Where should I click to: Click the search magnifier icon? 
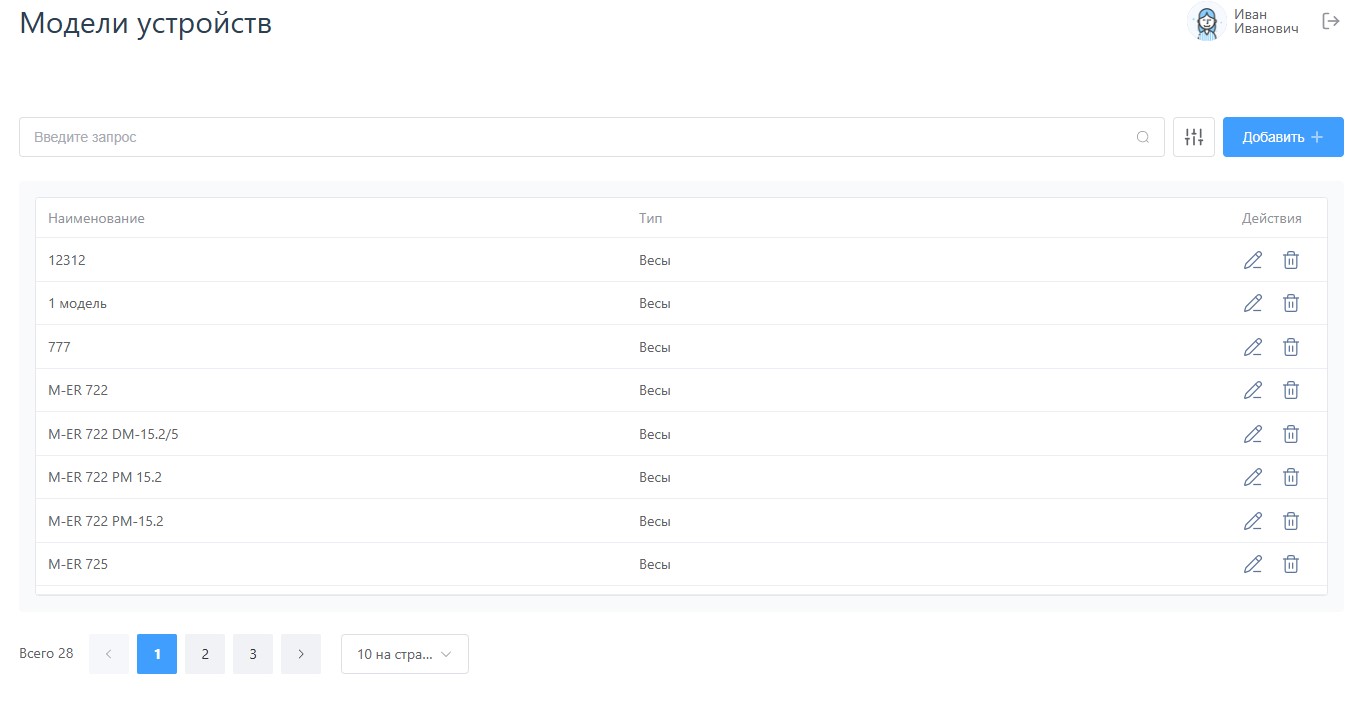(1143, 137)
